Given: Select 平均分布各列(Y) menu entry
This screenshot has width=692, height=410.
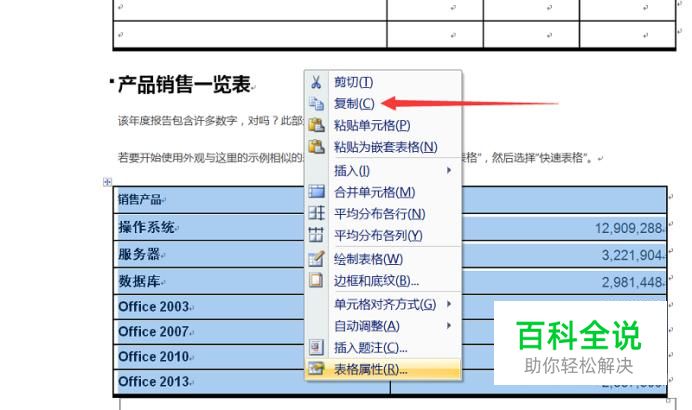Looking at the screenshot, I should [x=383, y=235].
